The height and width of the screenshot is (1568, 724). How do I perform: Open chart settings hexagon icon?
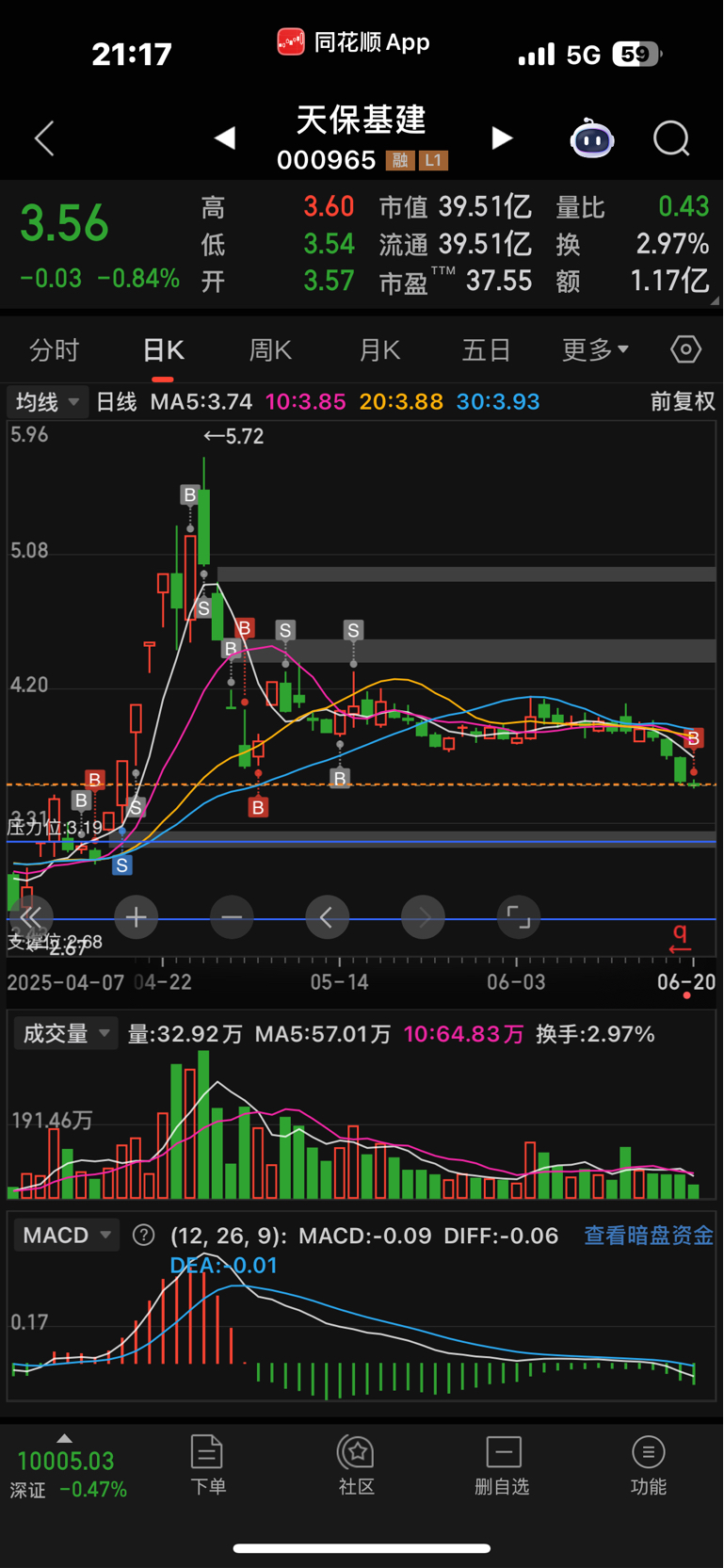pos(685,350)
